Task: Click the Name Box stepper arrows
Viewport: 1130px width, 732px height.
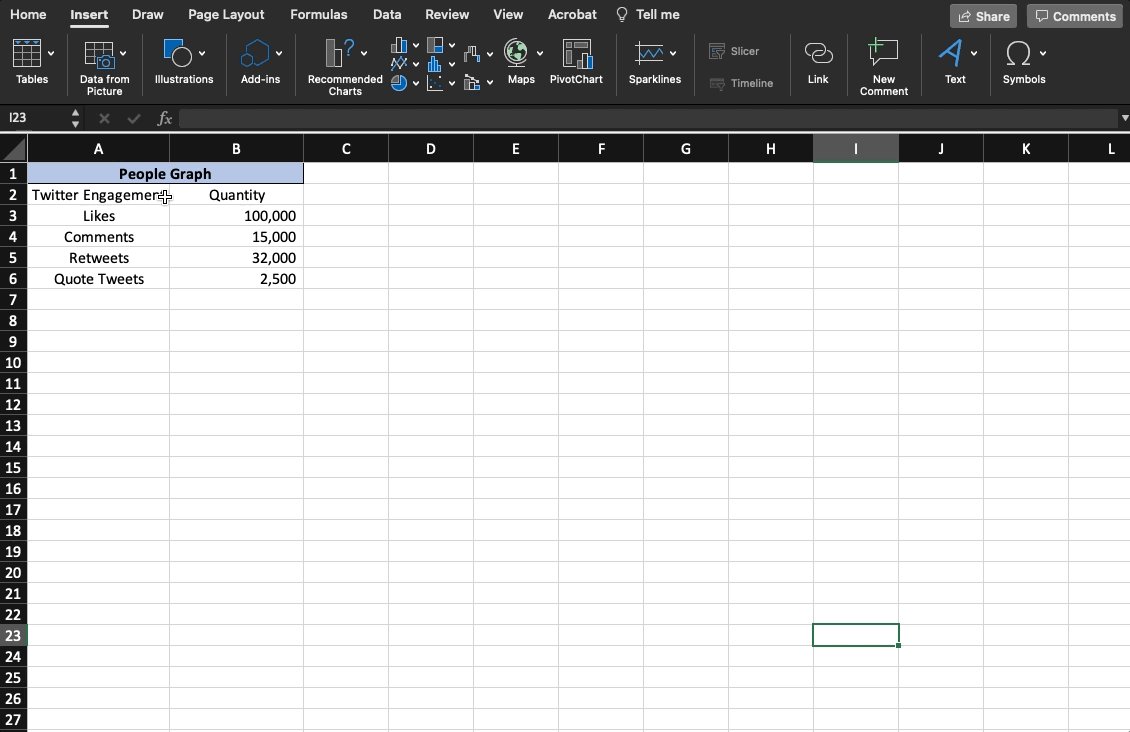Action: pyautogui.click(x=76, y=118)
